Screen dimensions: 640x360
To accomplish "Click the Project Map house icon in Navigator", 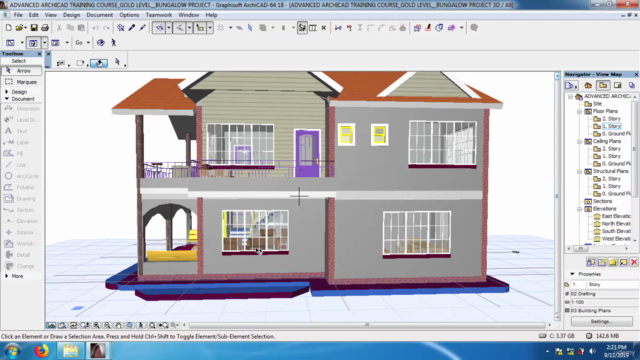I will point(588,85).
